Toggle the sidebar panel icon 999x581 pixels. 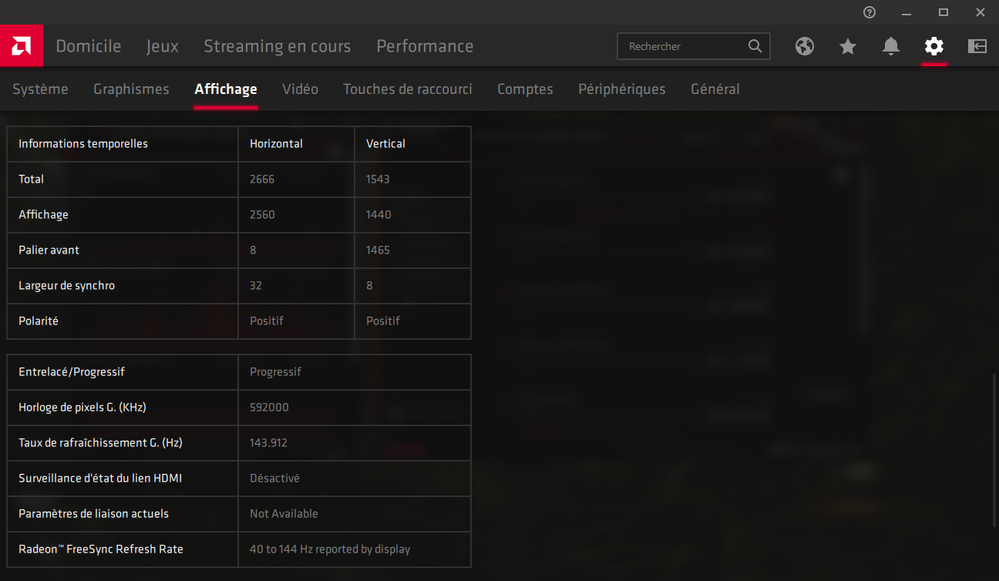pyautogui.click(x=977, y=46)
